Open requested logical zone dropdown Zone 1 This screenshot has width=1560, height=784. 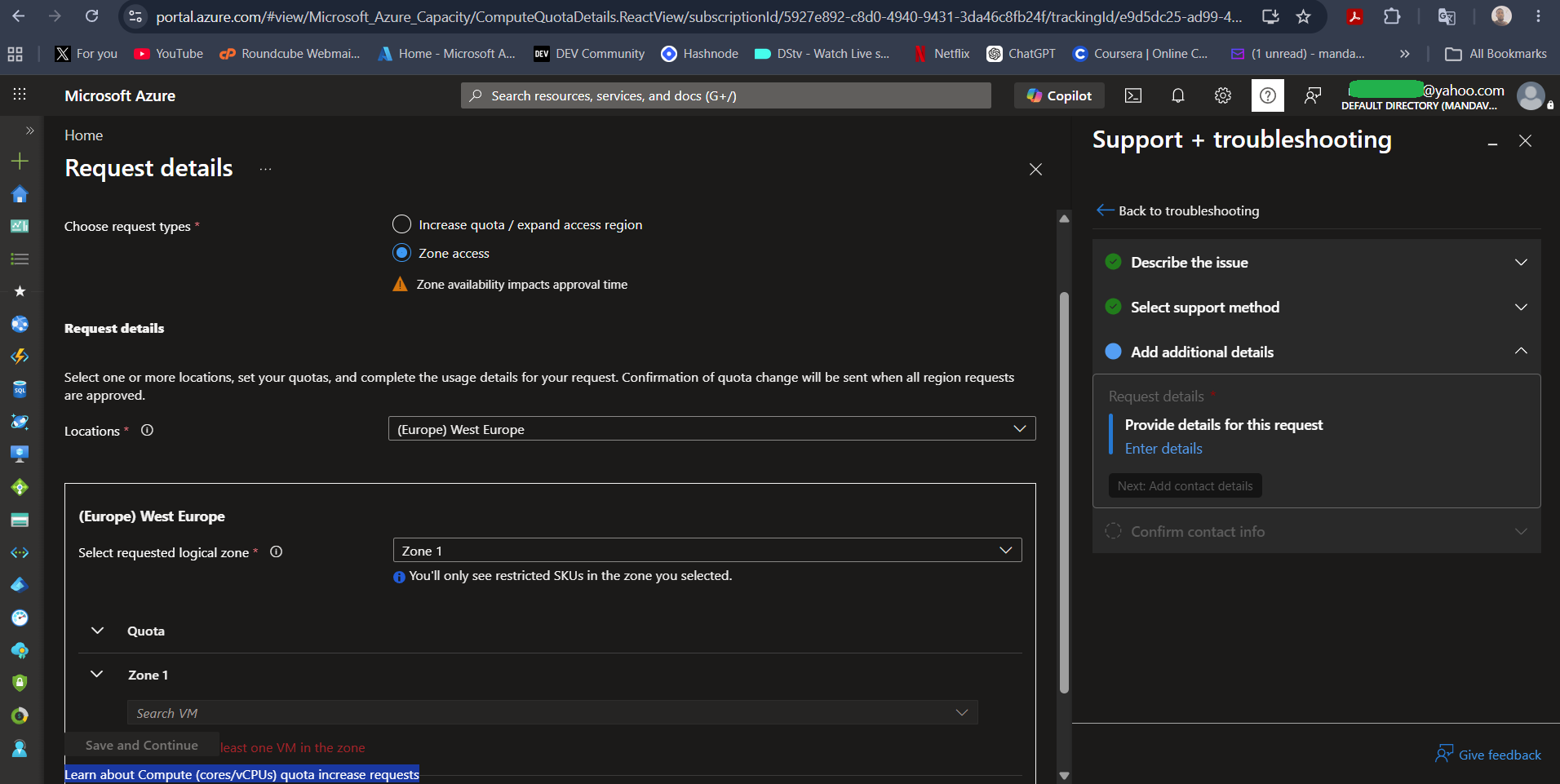point(707,551)
